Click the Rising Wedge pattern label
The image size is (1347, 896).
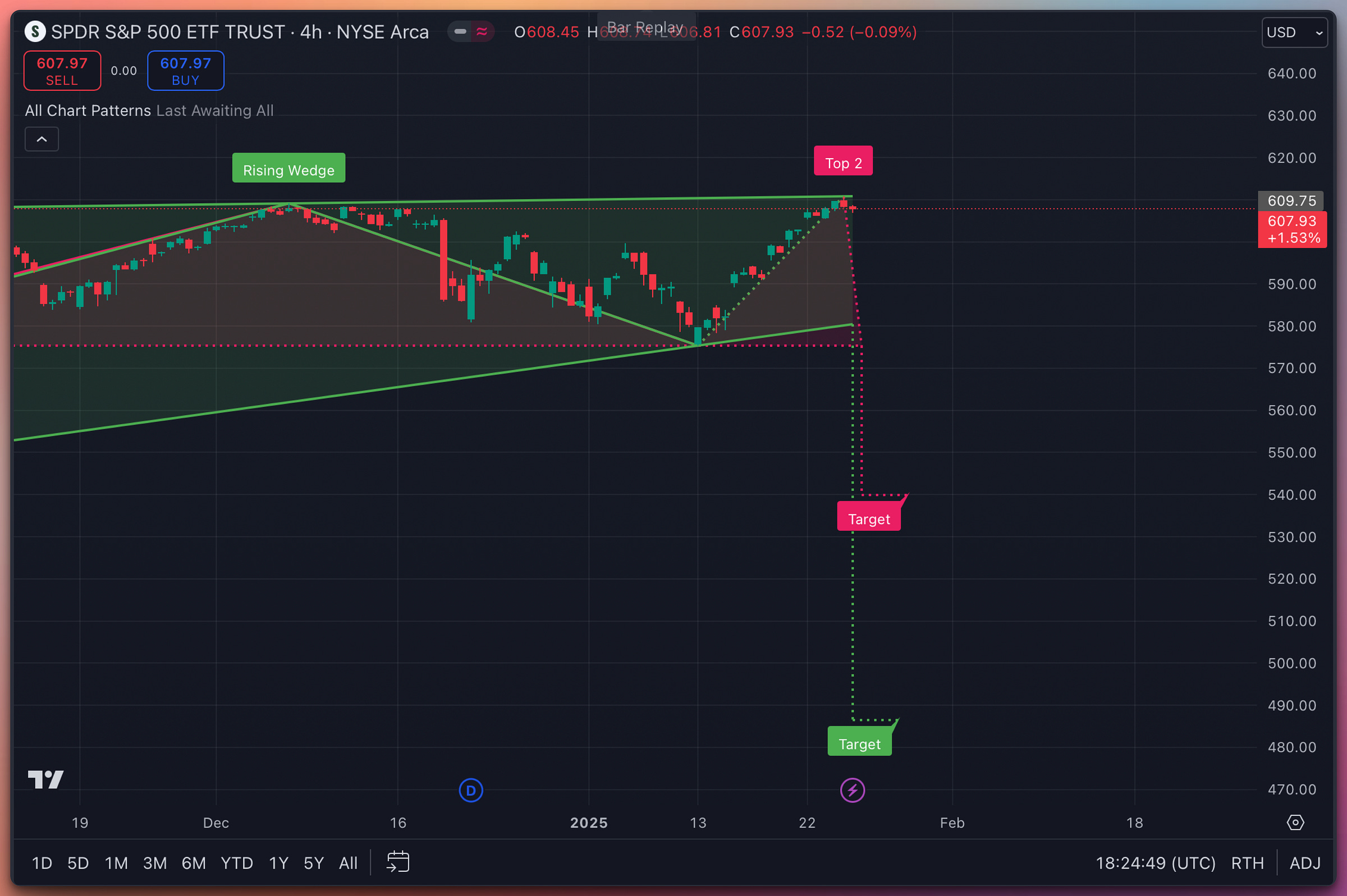pyautogui.click(x=288, y=168)
